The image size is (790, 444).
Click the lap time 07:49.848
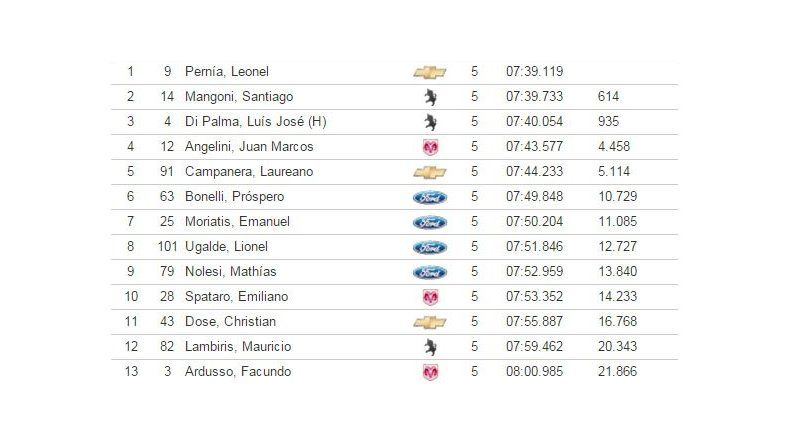[534, 197]
